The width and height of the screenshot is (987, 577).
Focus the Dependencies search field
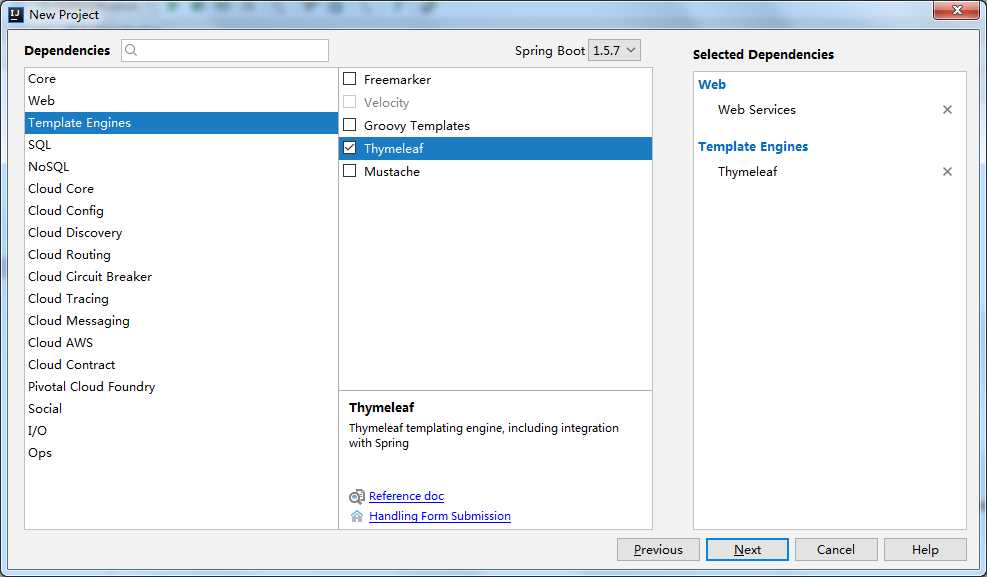tap(225, 50)
